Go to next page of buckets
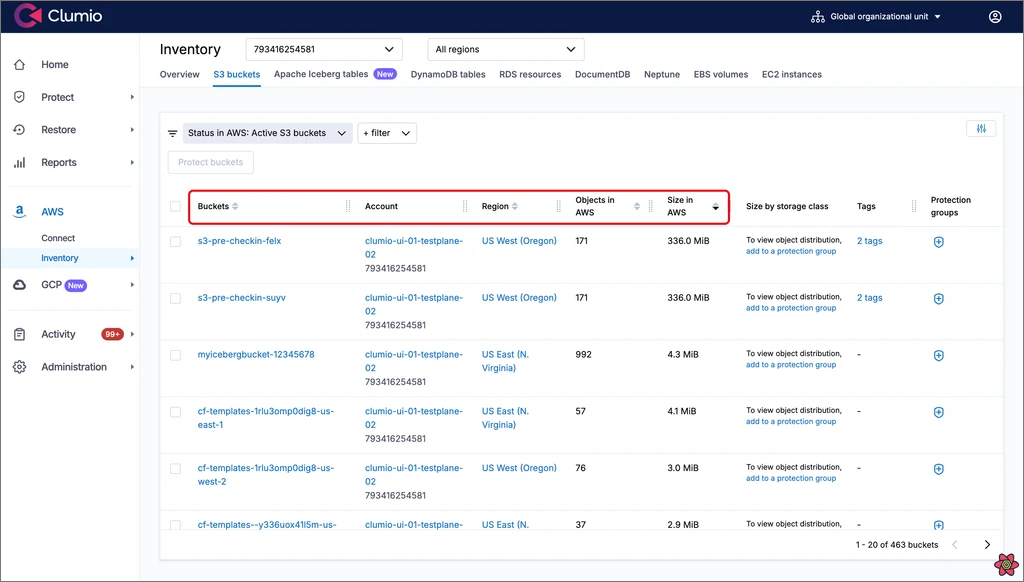 [987, 545]
